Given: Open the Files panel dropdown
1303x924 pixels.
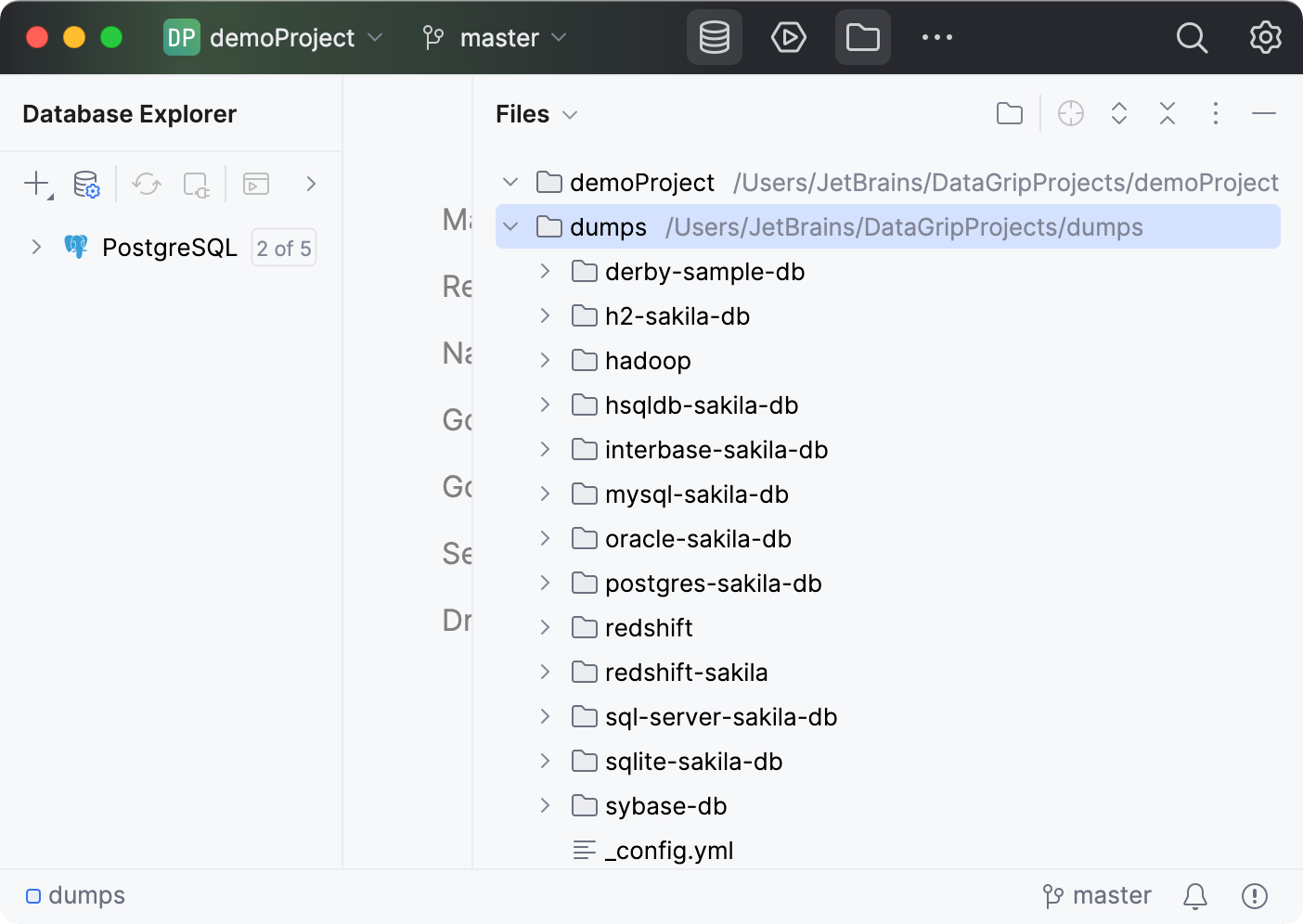Looking at the screenshot, I should 572,113.
